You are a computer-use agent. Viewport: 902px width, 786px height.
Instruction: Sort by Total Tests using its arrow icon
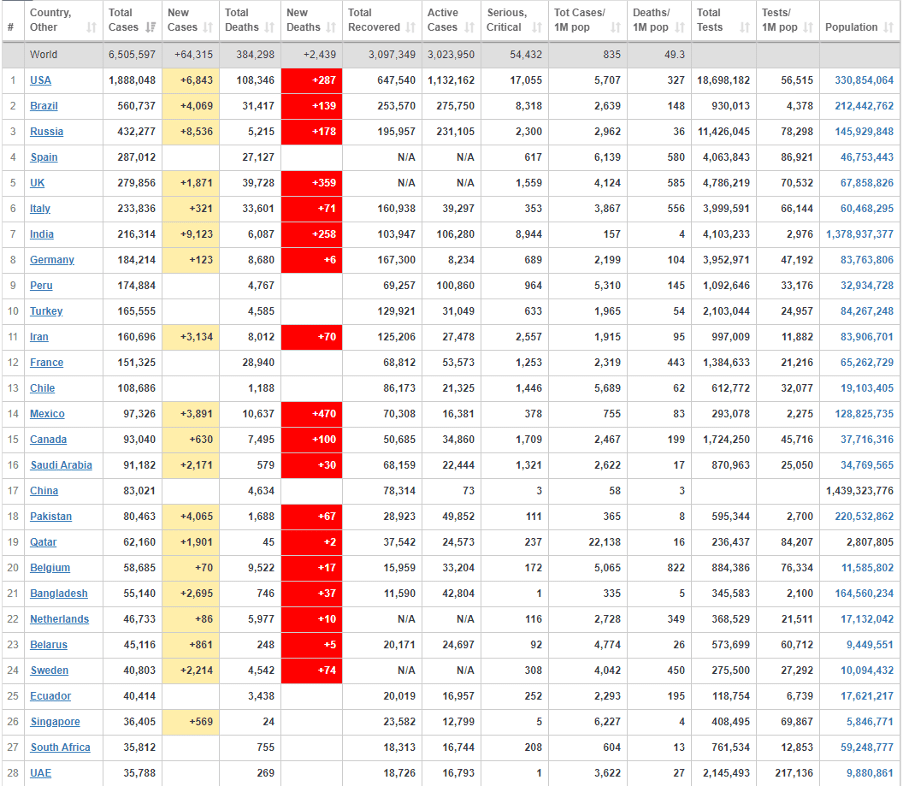click(x=744, y=27)
